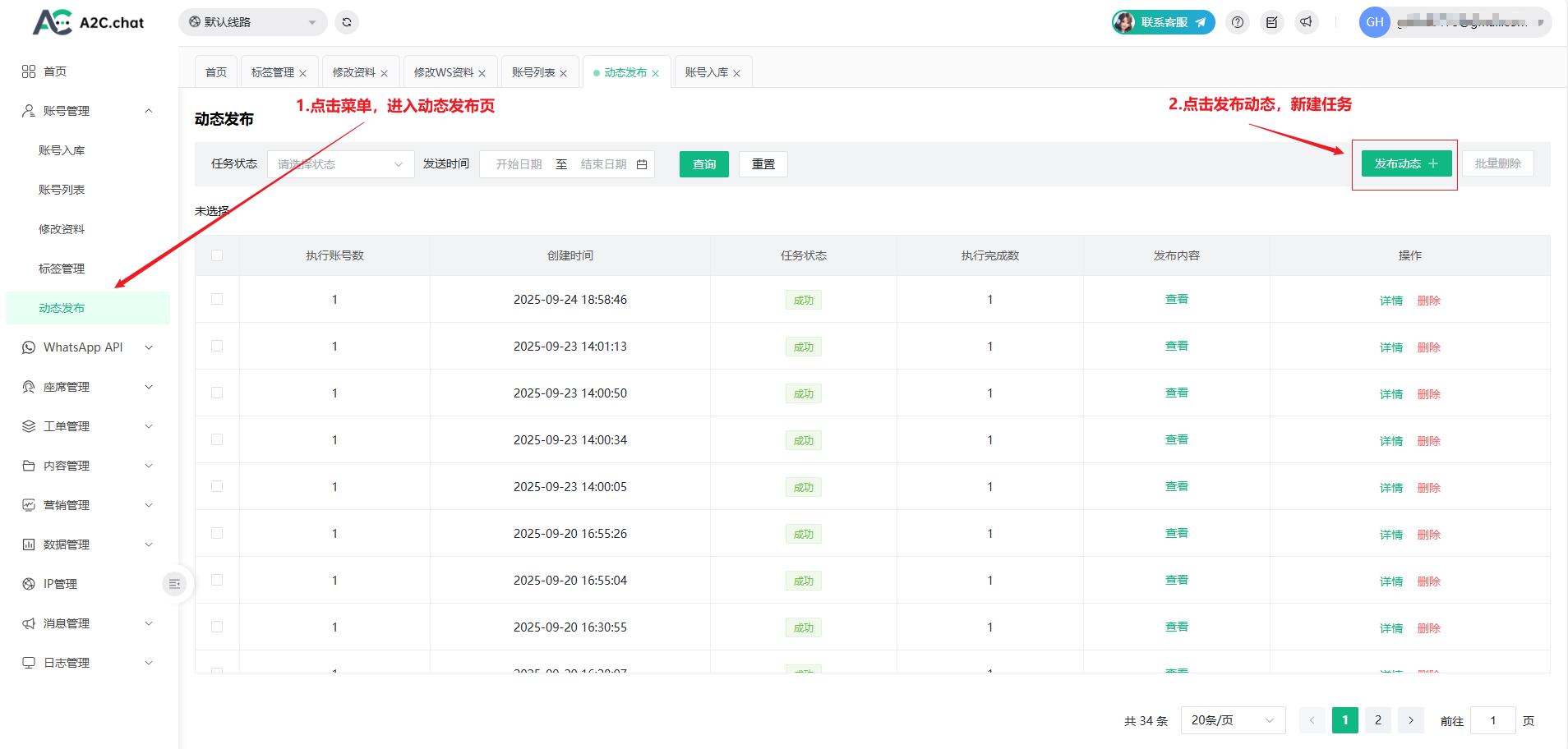Open the help question mark icon

pyautogui.click(x=1238, y=22)
